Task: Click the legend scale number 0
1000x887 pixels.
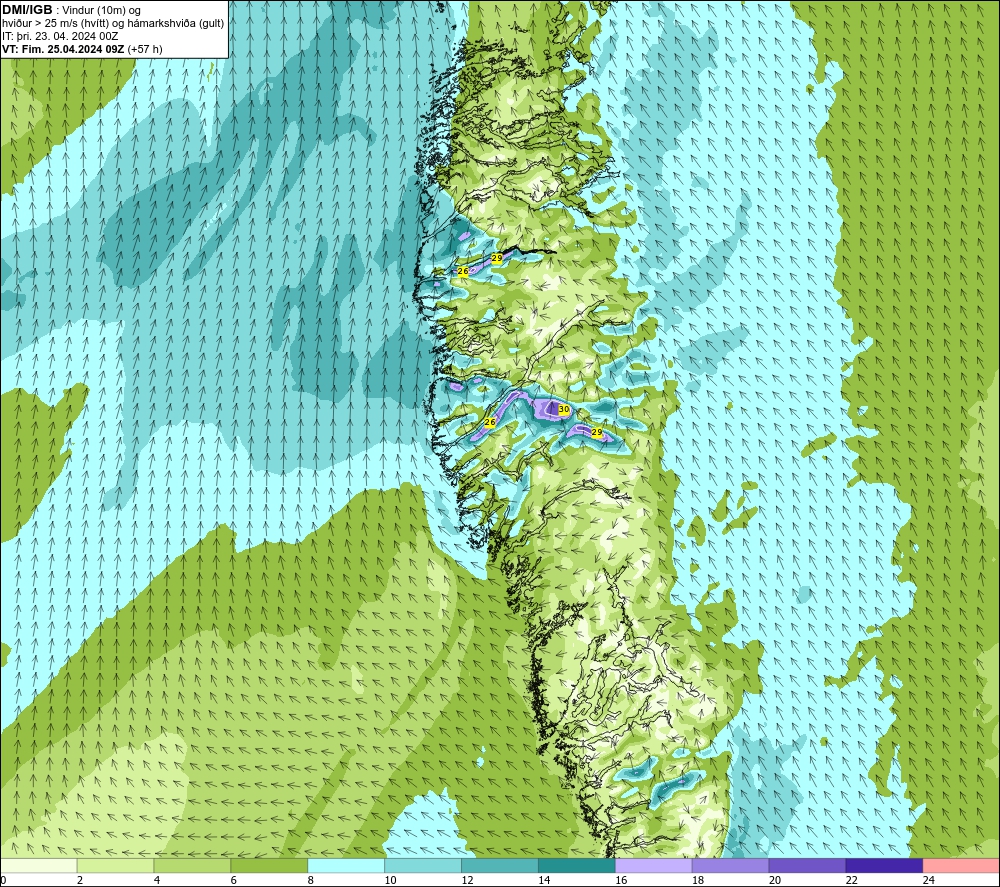Action: [x=3, y=880]
